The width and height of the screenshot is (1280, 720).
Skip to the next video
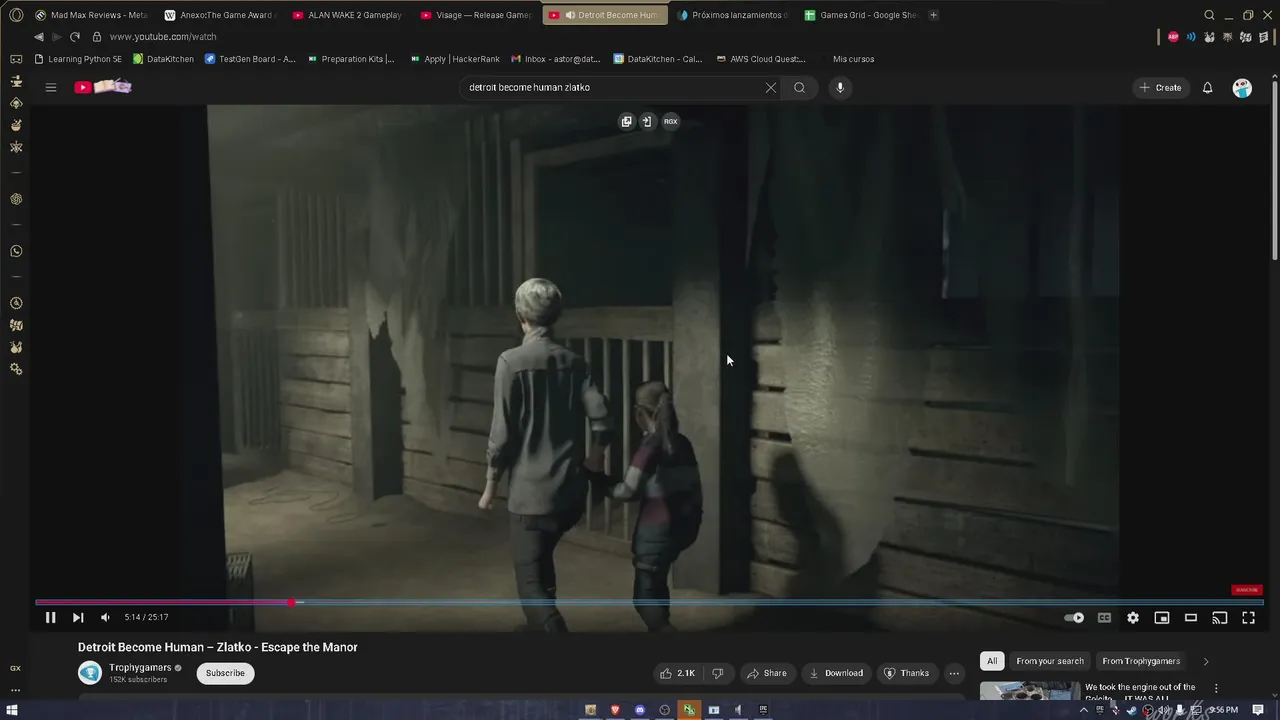78,618
